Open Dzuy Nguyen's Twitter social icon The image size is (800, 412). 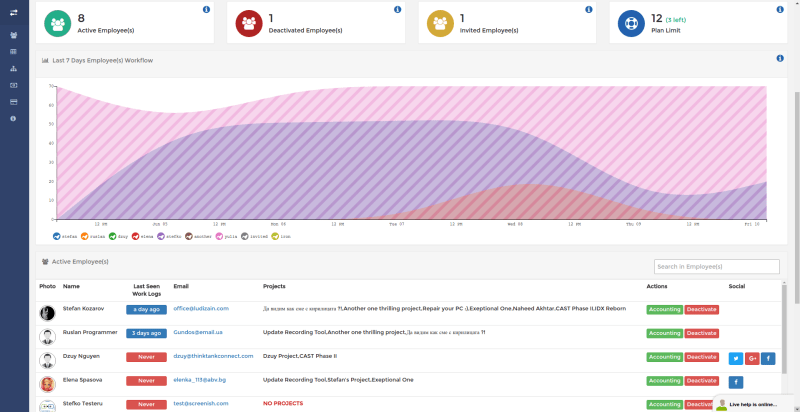(736, 358)
